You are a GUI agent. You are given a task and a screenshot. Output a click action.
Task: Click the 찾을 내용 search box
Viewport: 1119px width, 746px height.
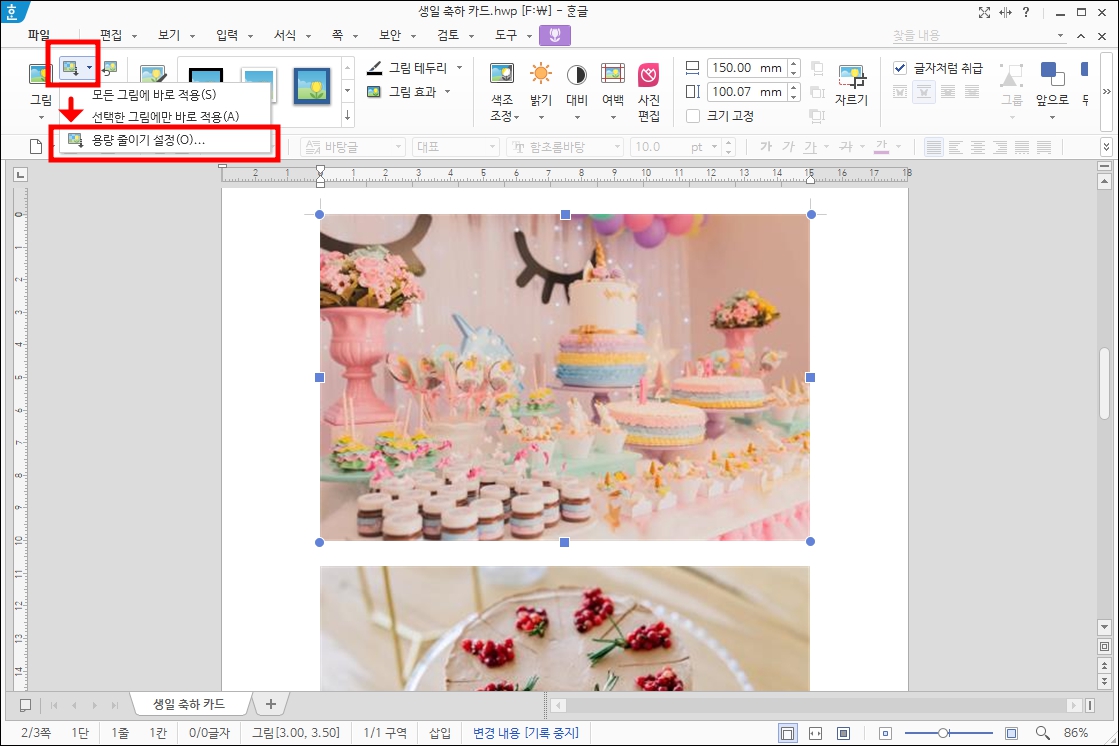click(x=973, y=35)
